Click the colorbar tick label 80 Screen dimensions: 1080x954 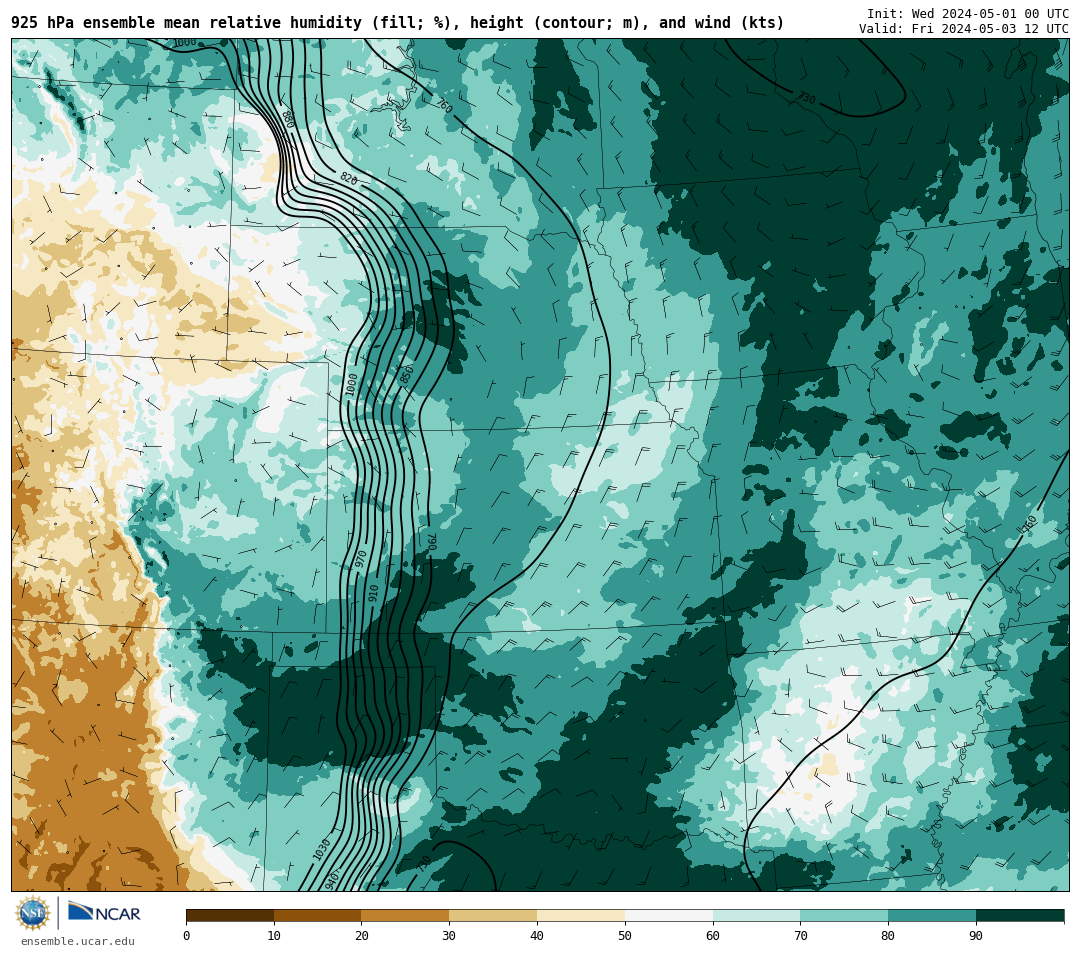(x=889, y=935)
